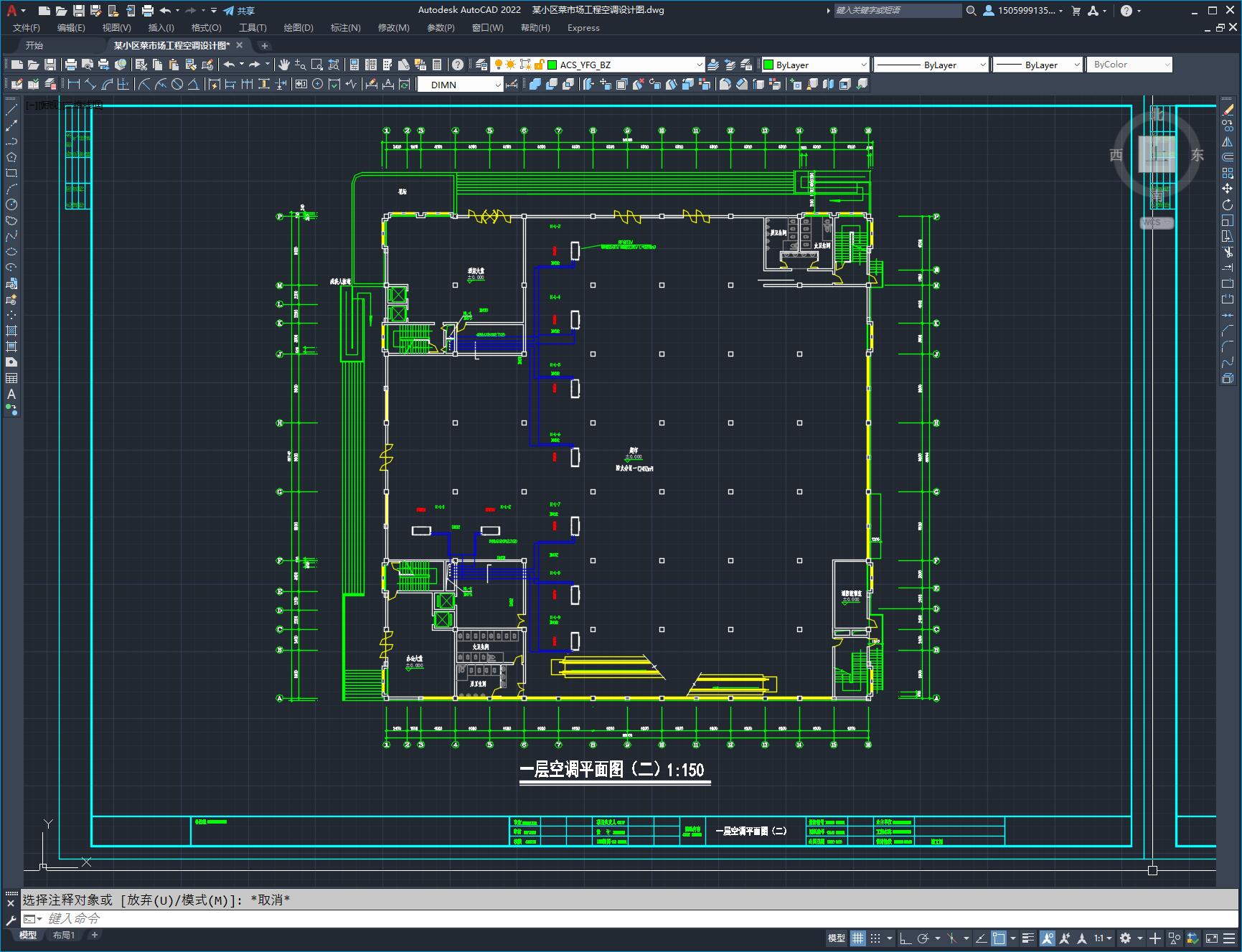Viewport: 1242px width, 952px height.
Task: Click the Plot printer icon in standard toolbar
Action: pyautogui.click(x=71, y=65)
